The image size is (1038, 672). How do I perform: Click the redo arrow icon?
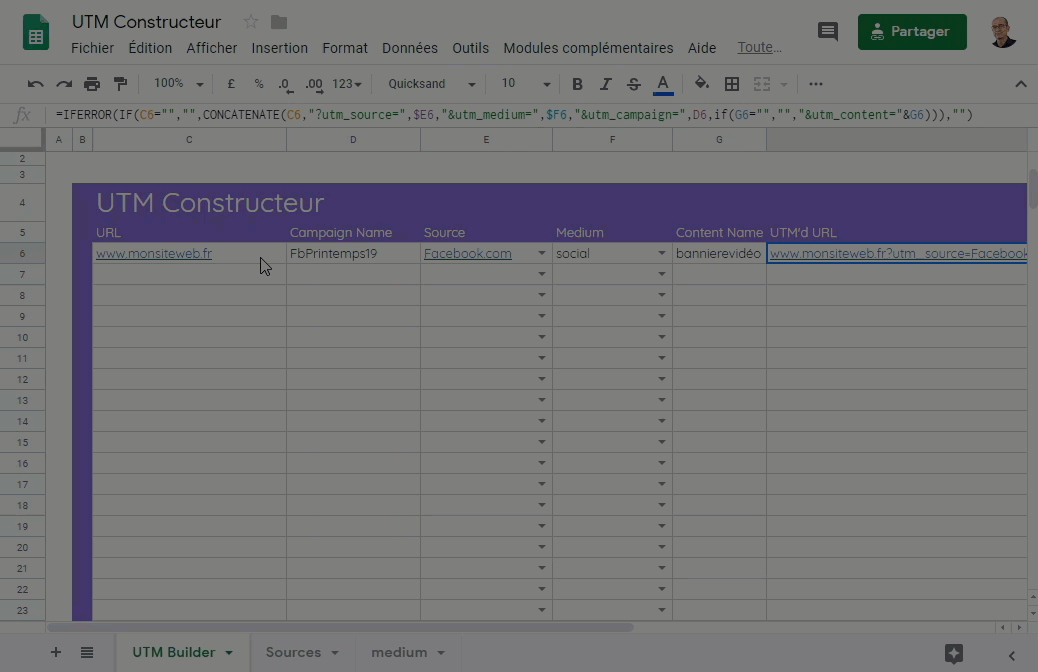[64, 84]
